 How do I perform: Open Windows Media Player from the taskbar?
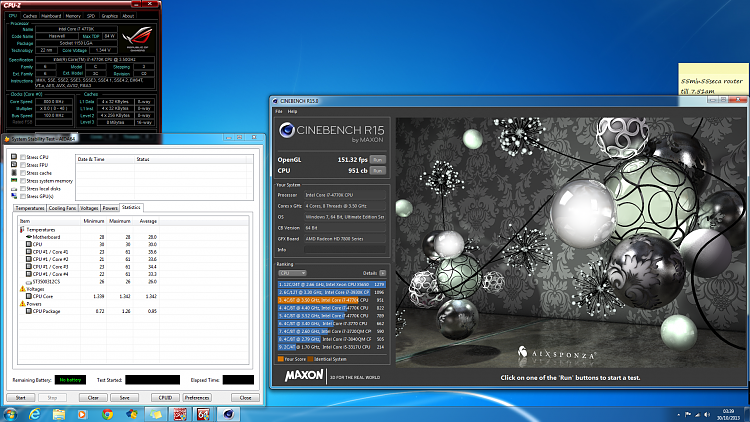[82, 414]
